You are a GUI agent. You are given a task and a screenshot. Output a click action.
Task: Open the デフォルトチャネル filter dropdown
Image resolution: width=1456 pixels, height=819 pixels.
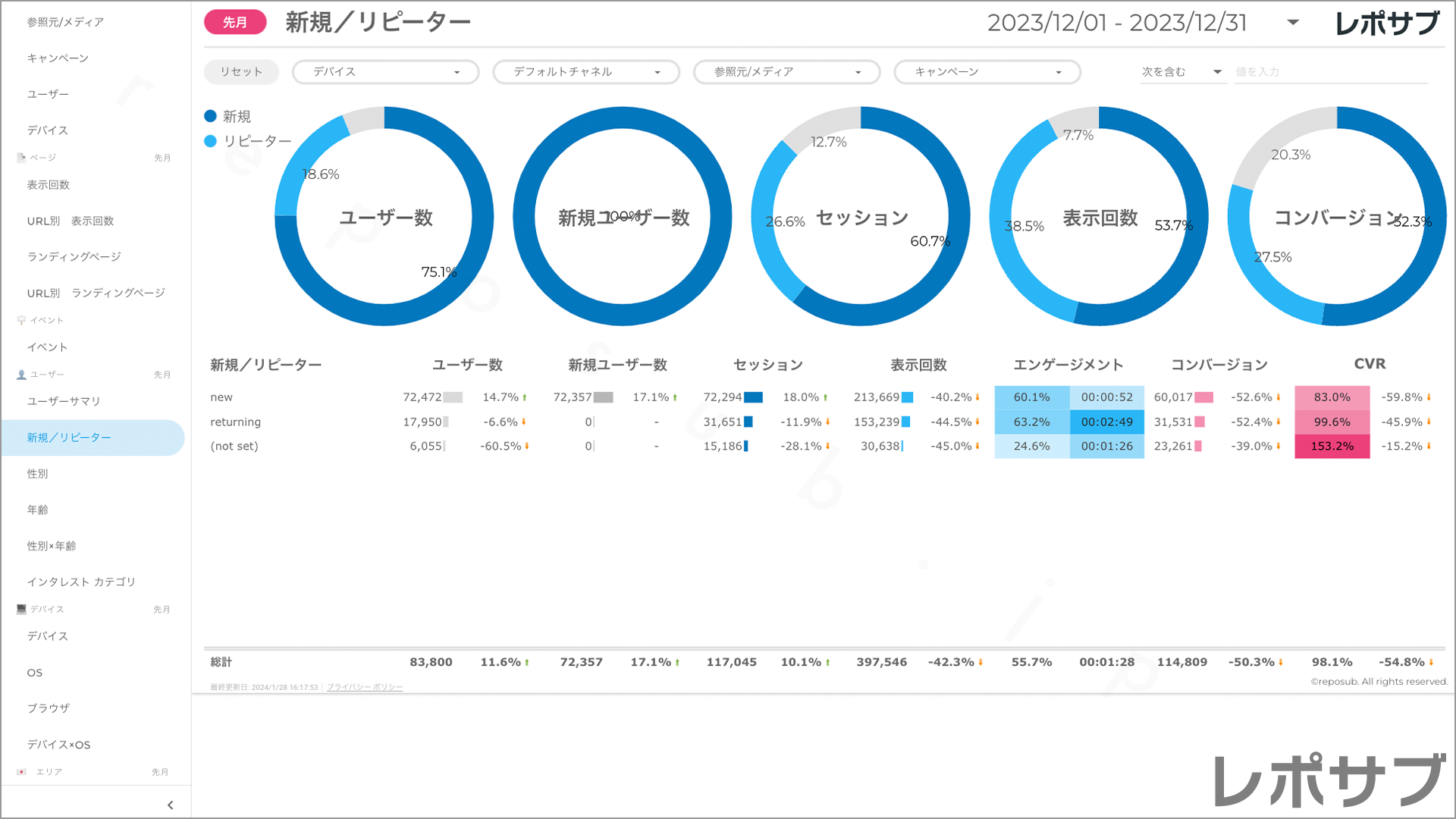click(585, 72)
